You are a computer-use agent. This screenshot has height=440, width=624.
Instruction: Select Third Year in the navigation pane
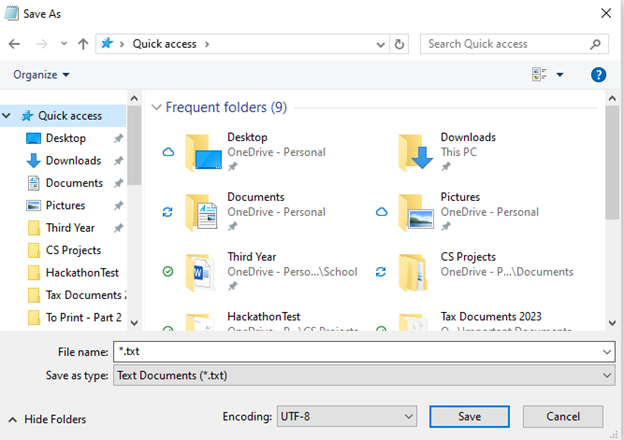(x=70, y=228)
